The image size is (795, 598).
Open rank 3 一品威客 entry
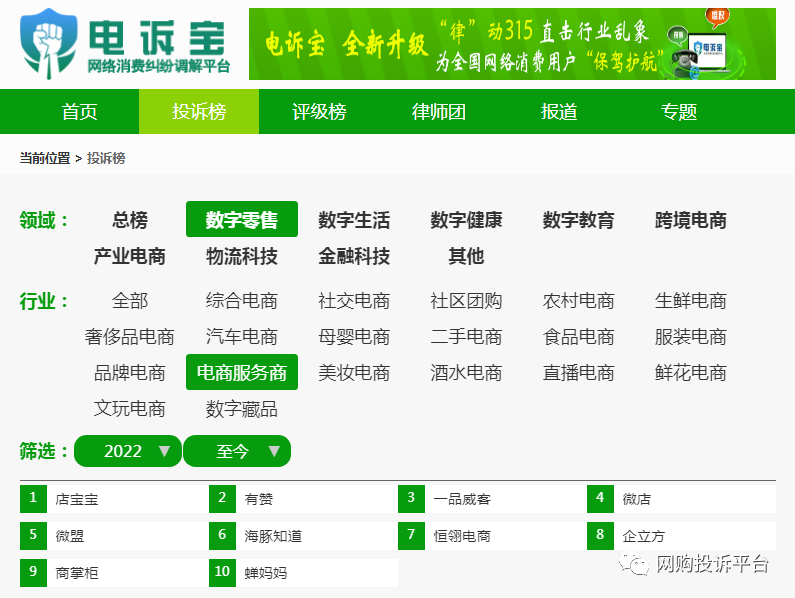point(492,499)
